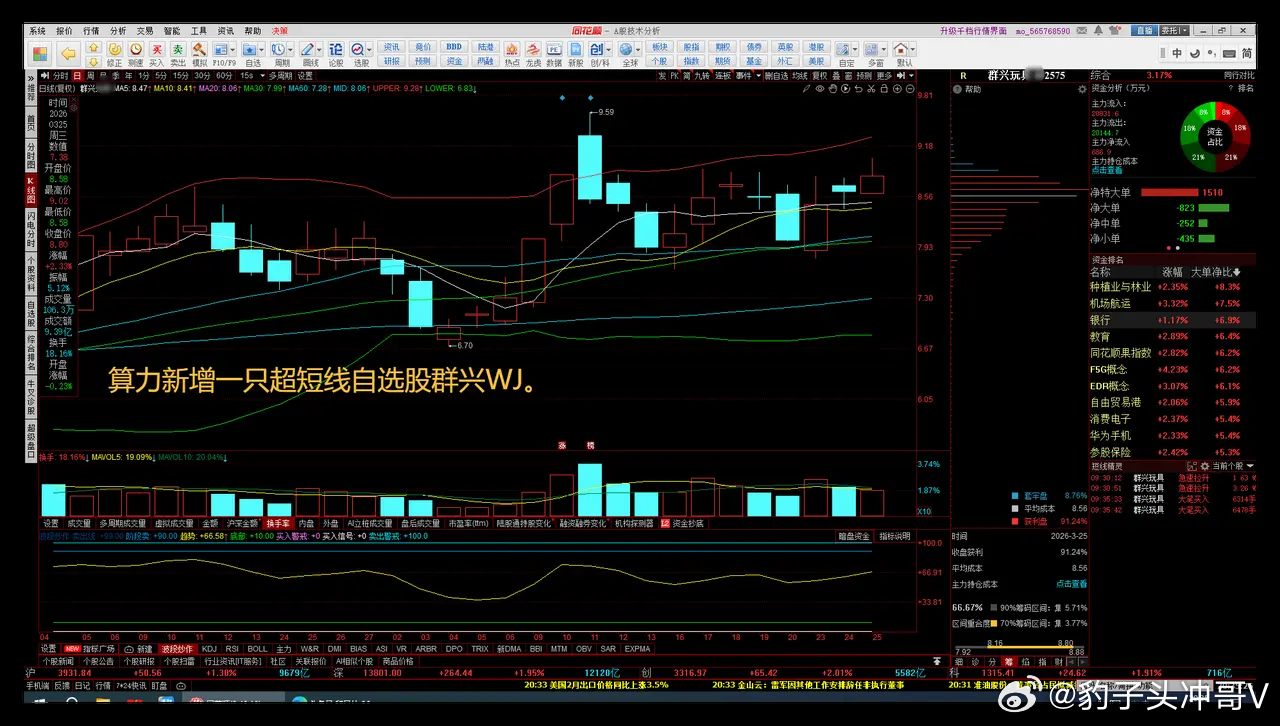Image resolution: width=1280 pixels, height=726 pixels.
Task: Click the 指标说明 button
Action: [894, 537]
